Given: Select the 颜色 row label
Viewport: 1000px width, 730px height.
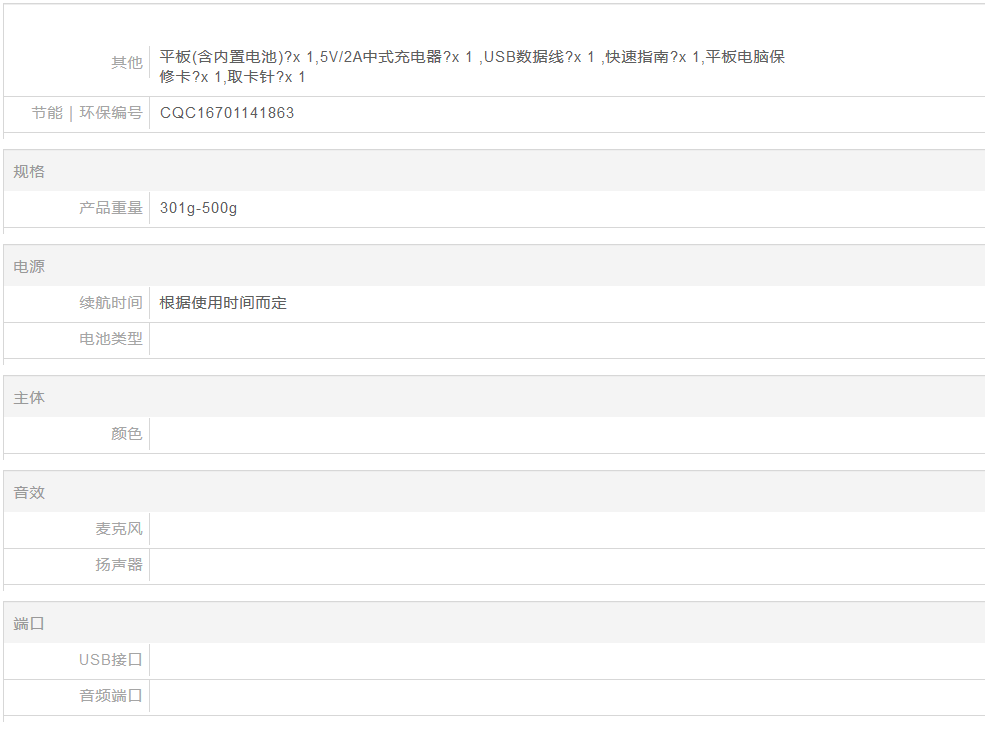Looking at the screenshot, I should tap(126, 434).
